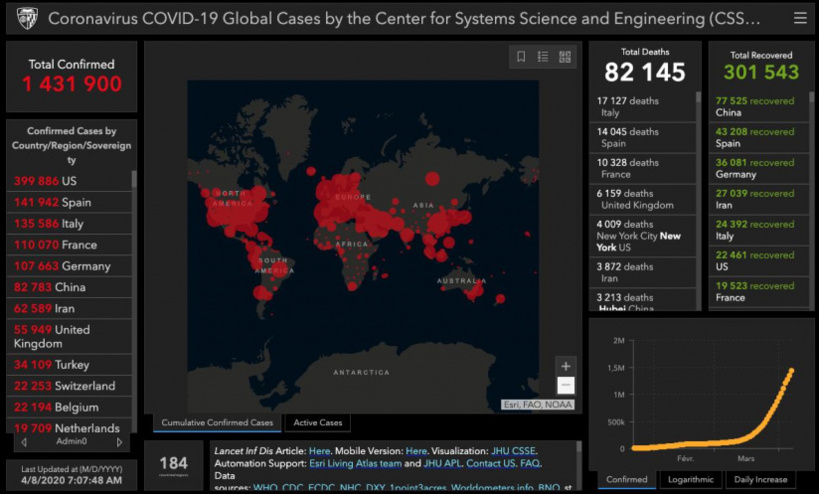Open the basemap gallery grid icon
This screenshot has width=819, height=494.
pos(565,57)
